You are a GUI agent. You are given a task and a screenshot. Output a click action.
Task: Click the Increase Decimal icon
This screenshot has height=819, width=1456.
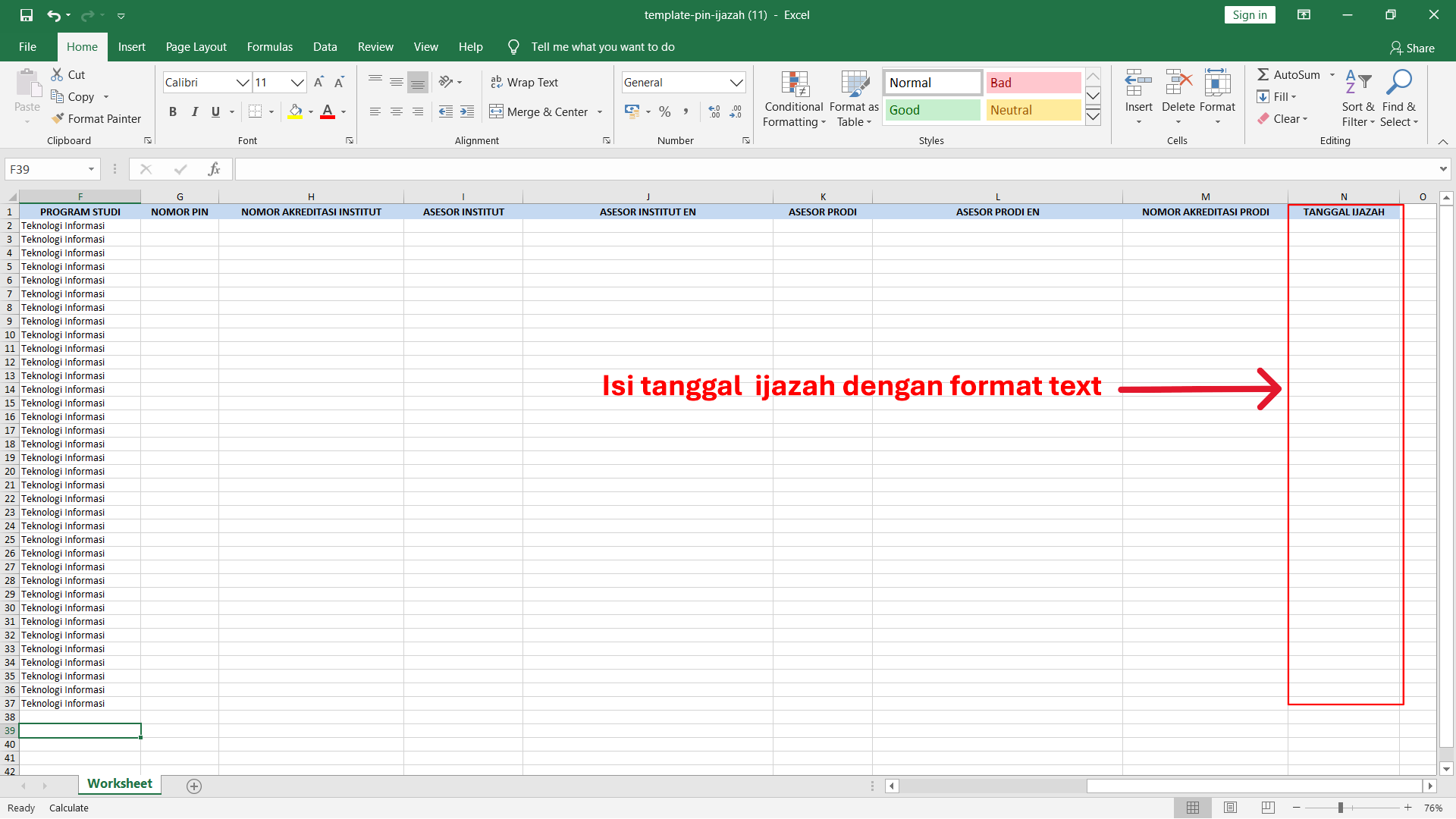tap(714, 112)
